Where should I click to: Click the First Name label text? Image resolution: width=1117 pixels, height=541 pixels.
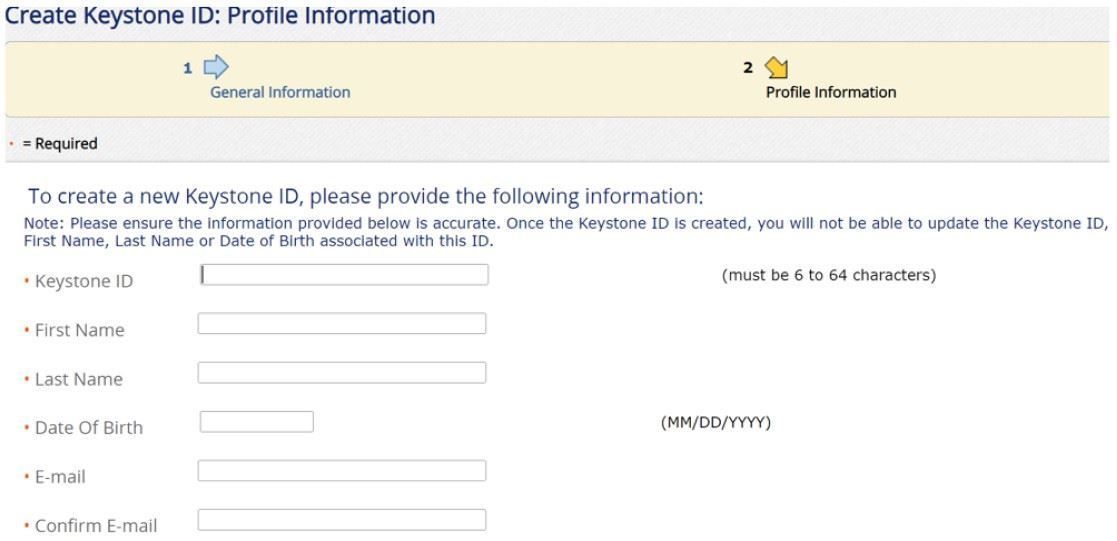[80, 331]
